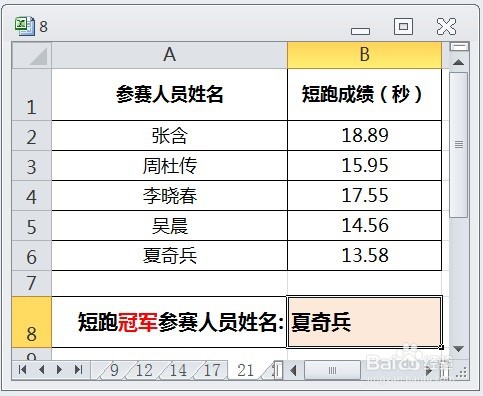The image size is (483, 396).
Task: Select the cell containing 周杜传
Action: (x=169, y=166)
